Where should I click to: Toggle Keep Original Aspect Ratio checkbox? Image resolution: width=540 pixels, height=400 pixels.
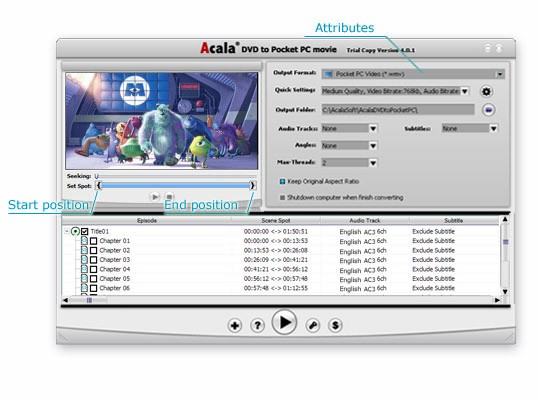282,182
